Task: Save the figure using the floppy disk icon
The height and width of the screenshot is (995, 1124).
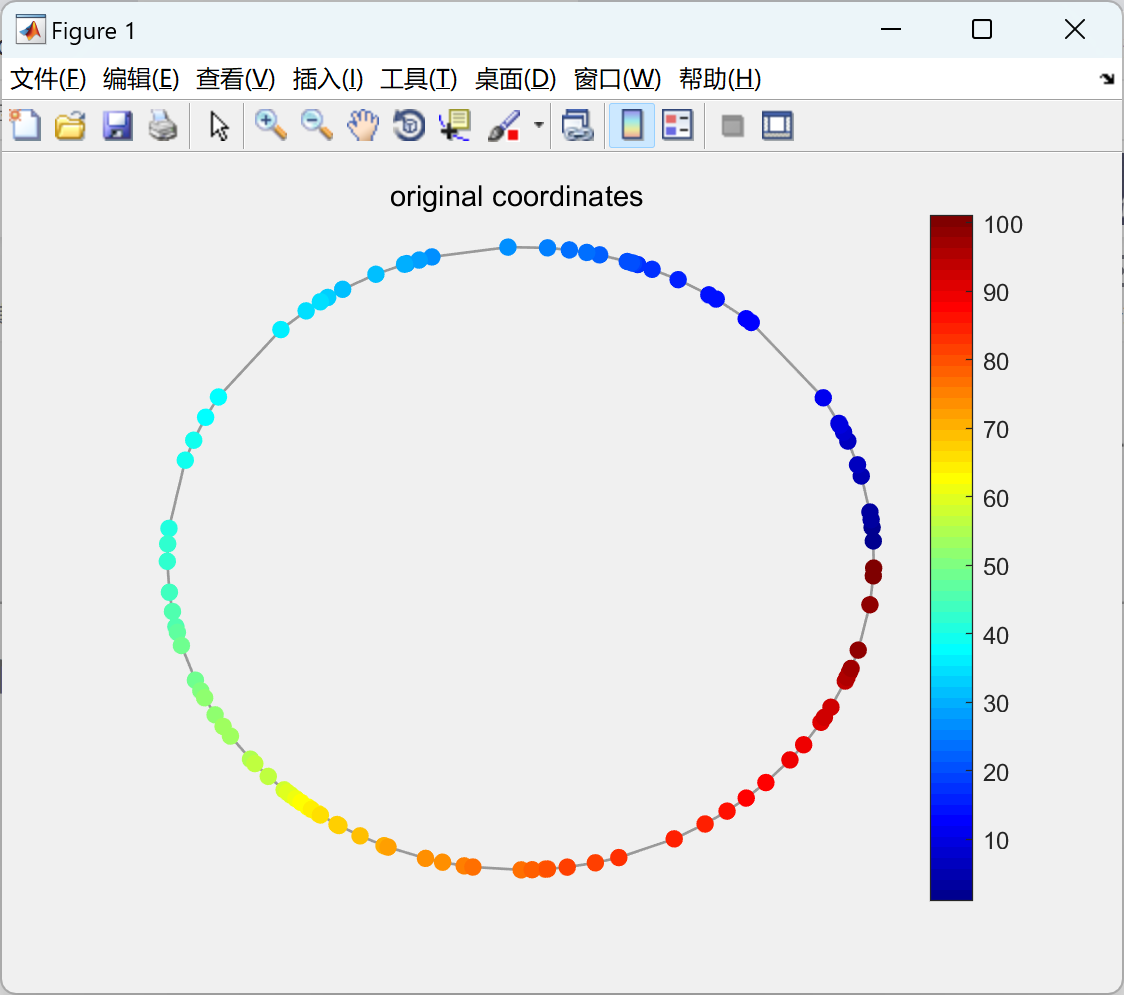Action: [x=117, y=125]
